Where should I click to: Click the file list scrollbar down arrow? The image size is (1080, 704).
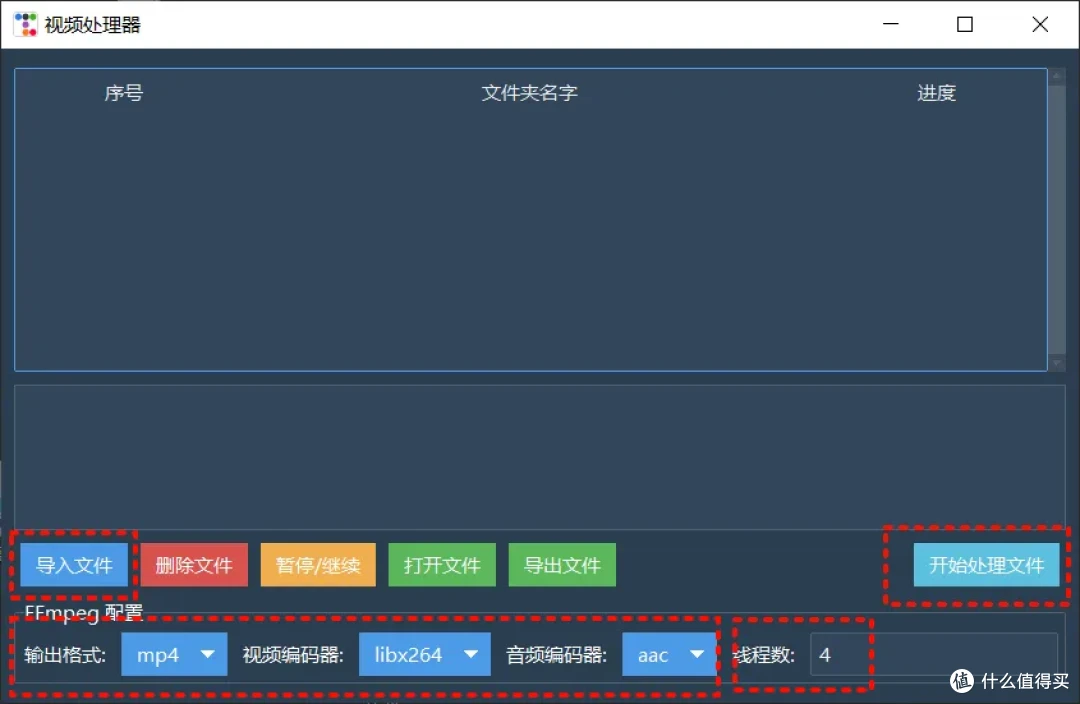pos(1057,363)
